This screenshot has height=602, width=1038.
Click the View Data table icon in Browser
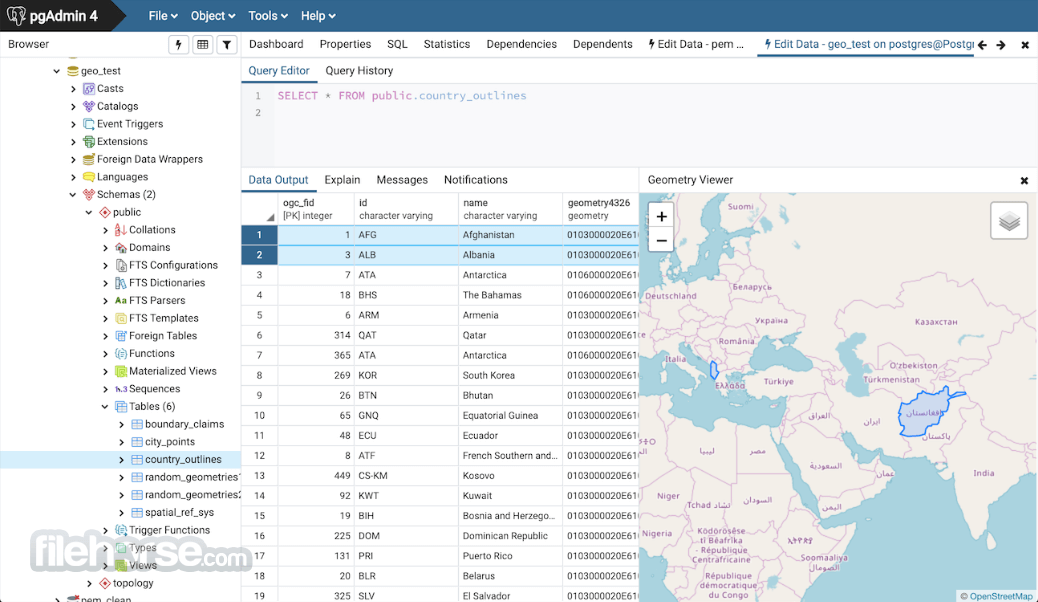pyautogui.click(x=203, y=44)
